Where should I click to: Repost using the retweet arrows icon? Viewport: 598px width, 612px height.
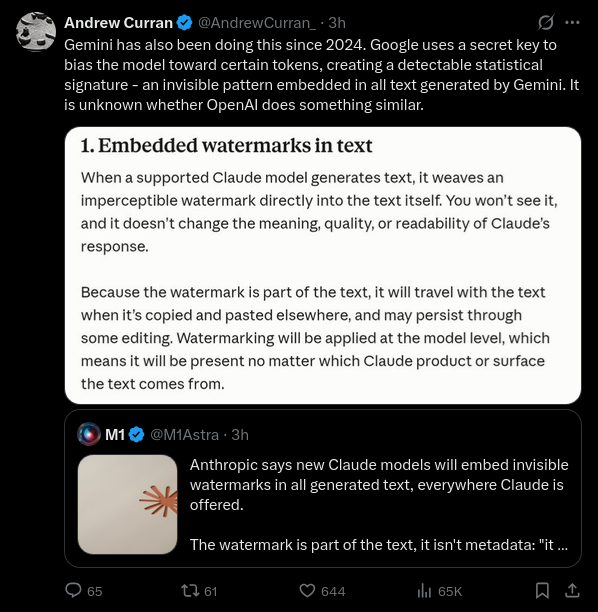[x=190, y=591]
